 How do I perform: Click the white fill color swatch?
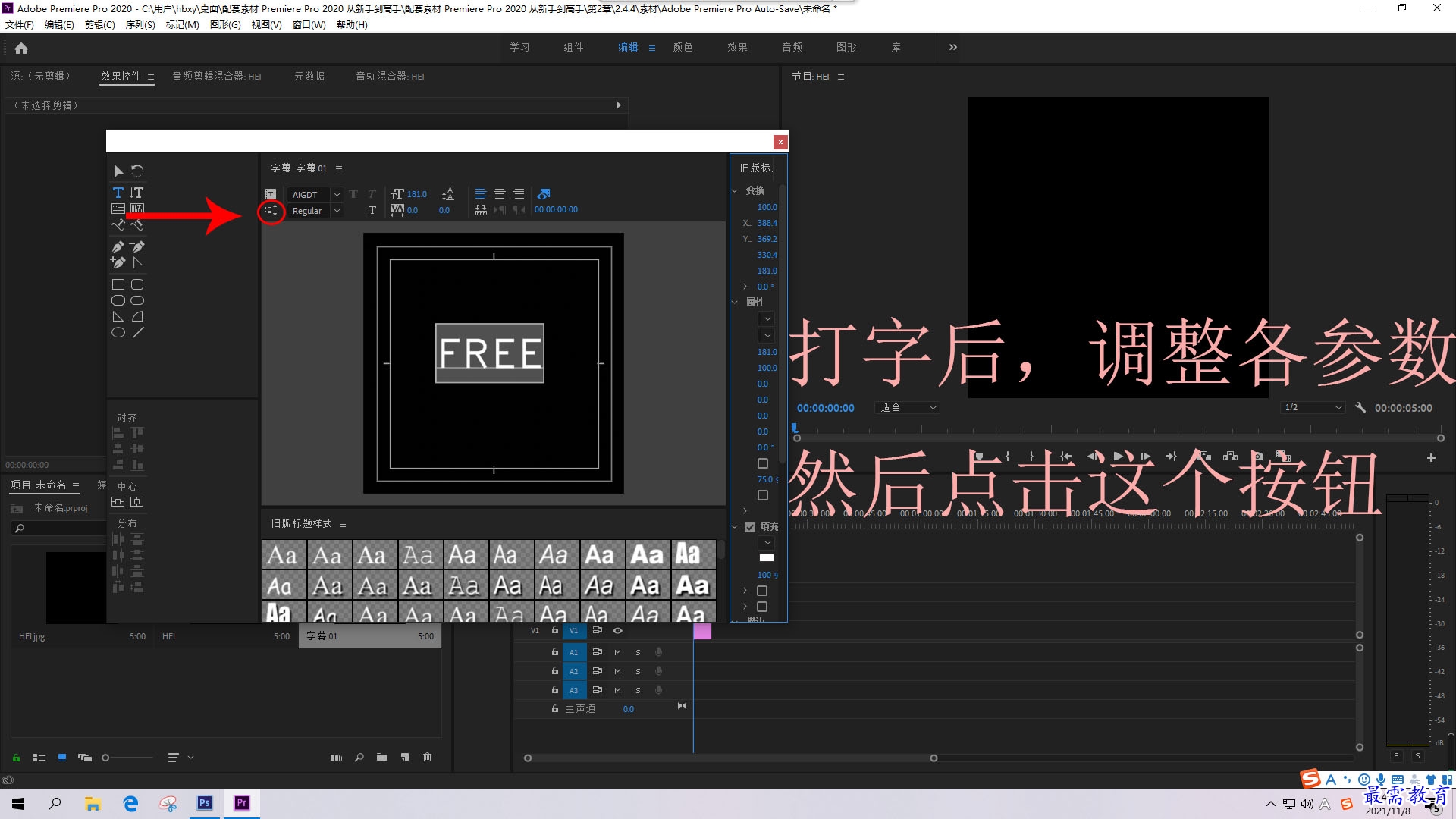tap(767, 558)
